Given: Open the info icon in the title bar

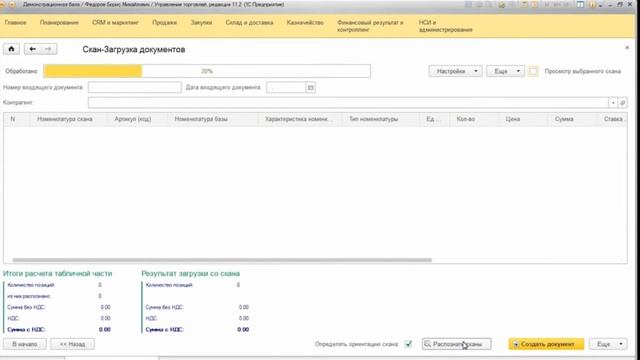Looking at the screenshot, I should (593, 5).
